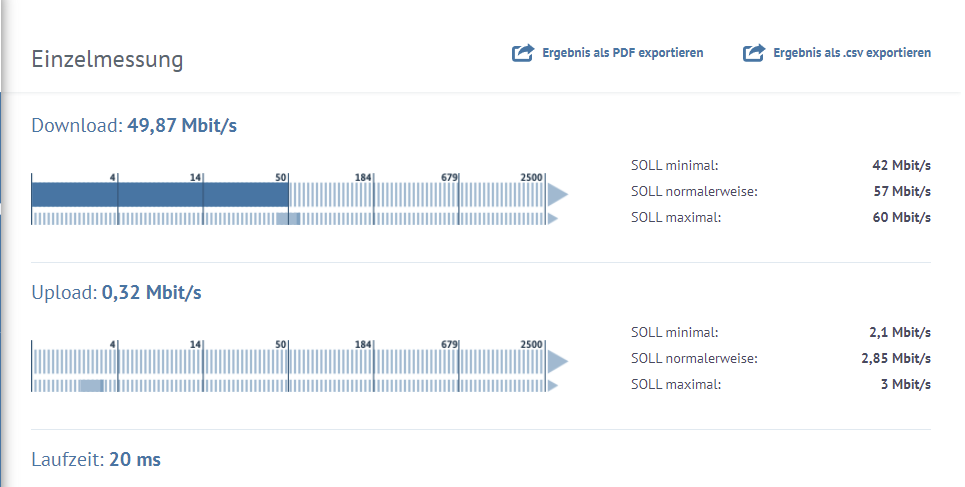
Task: Click the Upload SOLL range marker
Action: pos(91,385)
